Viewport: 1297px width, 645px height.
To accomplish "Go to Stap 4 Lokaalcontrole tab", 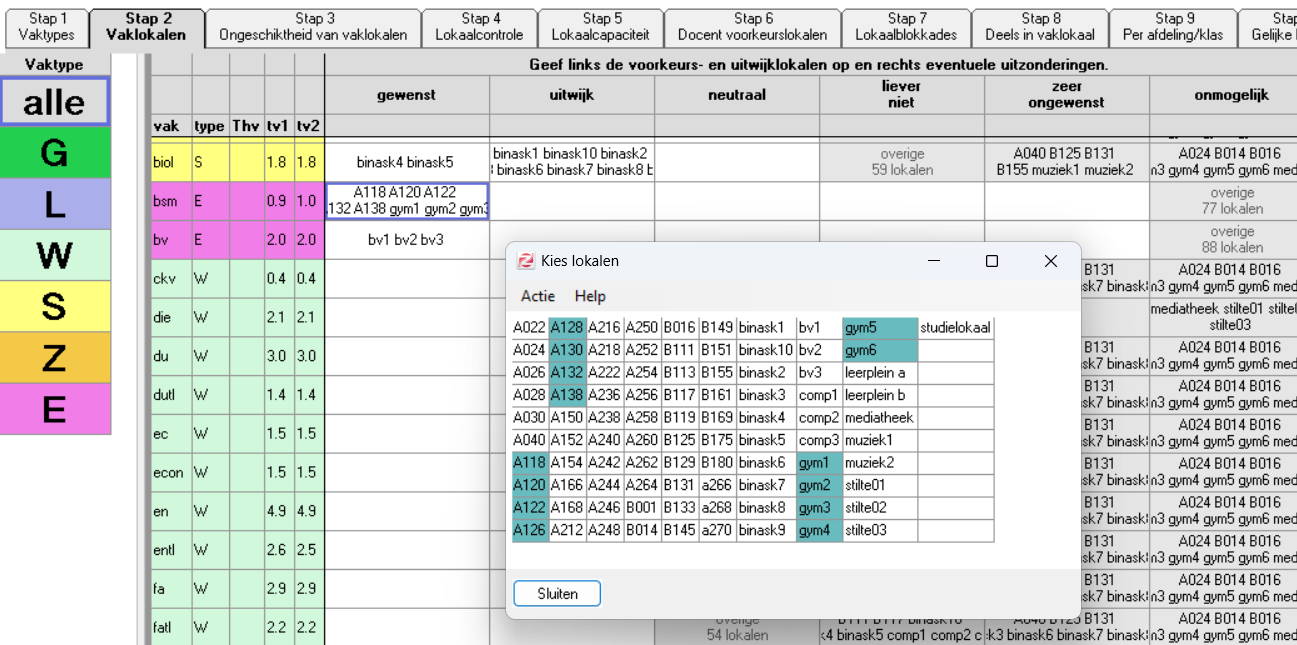I will 479,27.
